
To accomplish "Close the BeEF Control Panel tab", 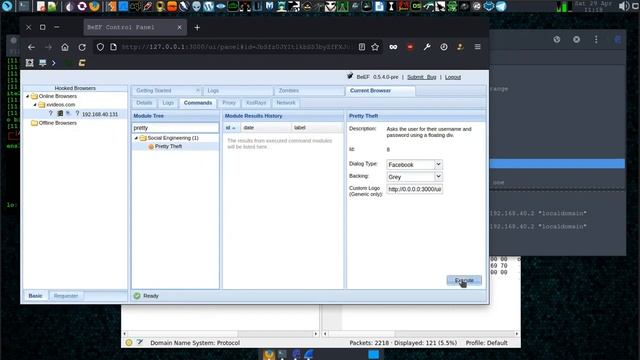I will [x=180, y=27].
